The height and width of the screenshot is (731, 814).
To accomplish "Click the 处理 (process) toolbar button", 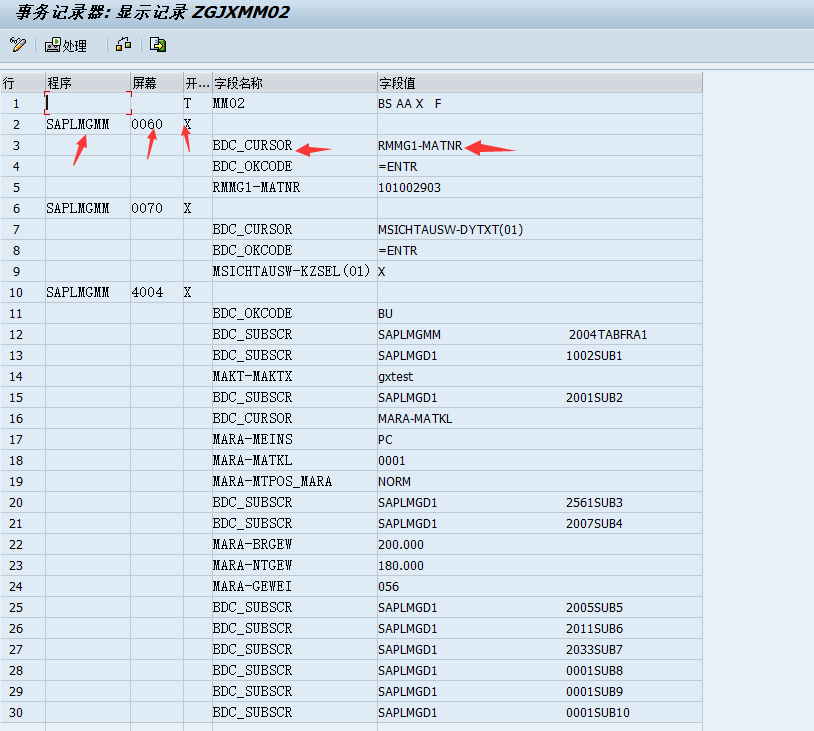I will click(x=66, y=46).
